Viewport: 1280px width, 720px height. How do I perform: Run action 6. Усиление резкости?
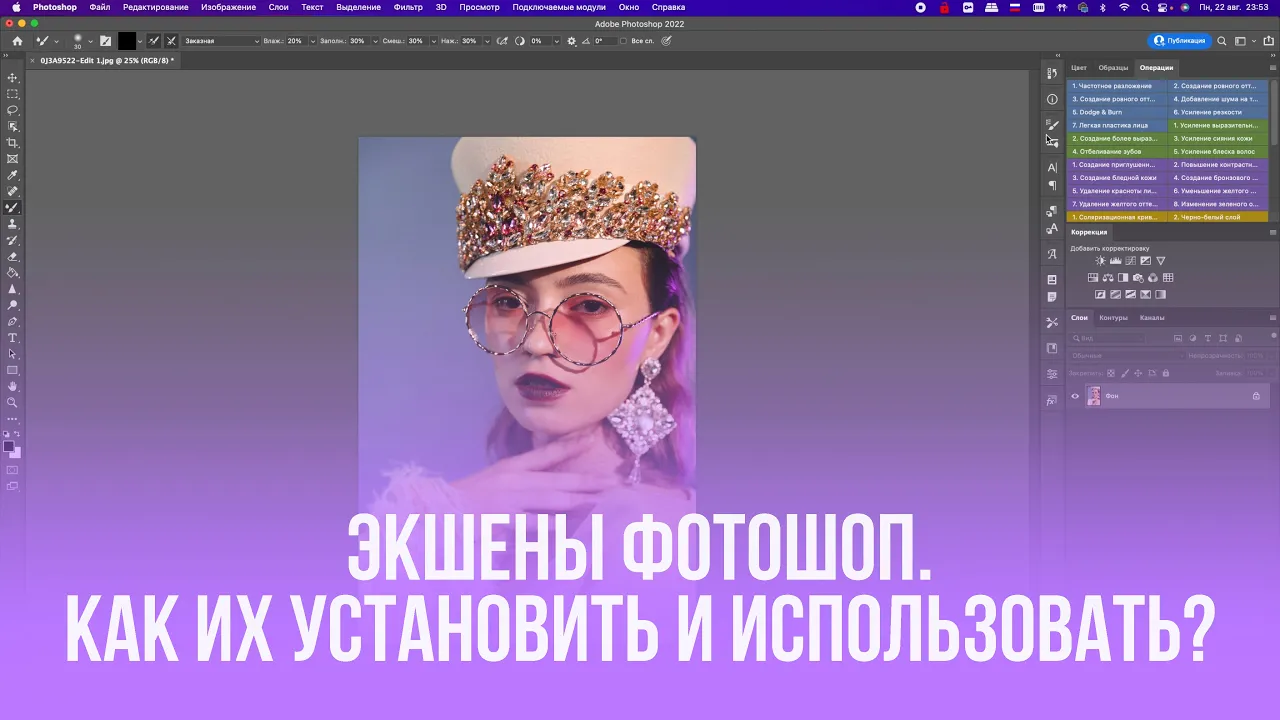click(1218, 112)
